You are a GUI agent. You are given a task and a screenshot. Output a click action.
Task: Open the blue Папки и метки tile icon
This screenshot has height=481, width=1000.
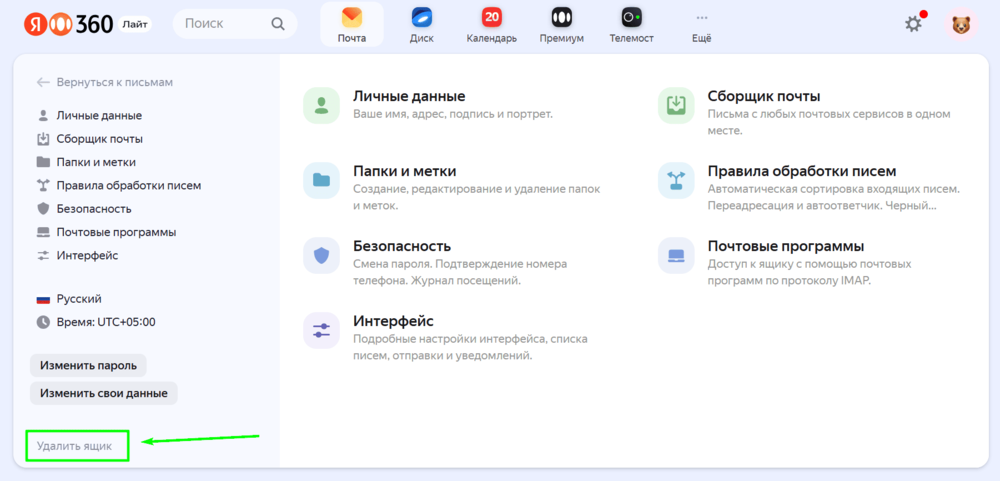(x=321, y=181)
